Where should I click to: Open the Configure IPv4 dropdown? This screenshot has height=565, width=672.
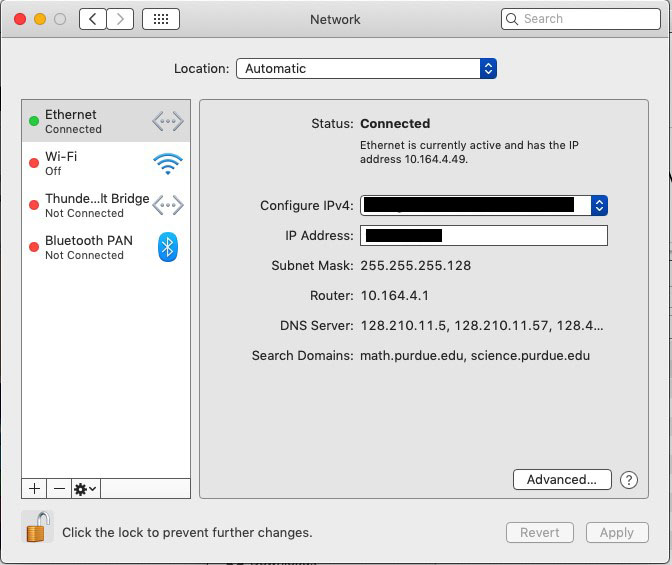(484, 205)
